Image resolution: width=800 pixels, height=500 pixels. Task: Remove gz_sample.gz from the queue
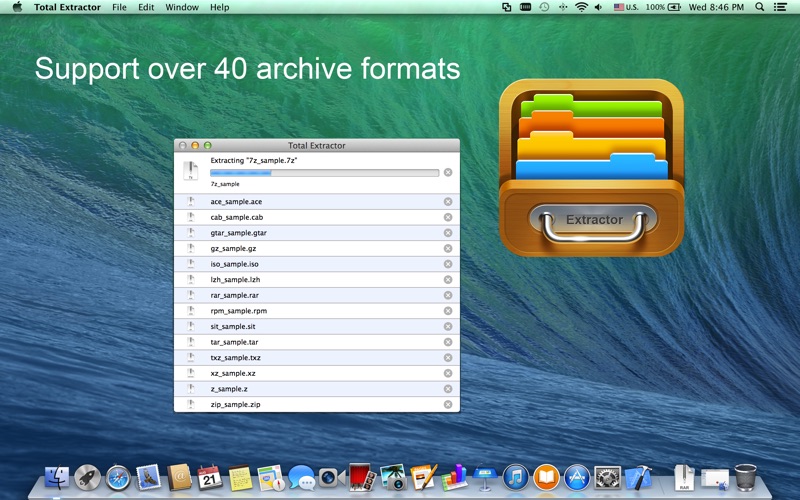(448, 248)
